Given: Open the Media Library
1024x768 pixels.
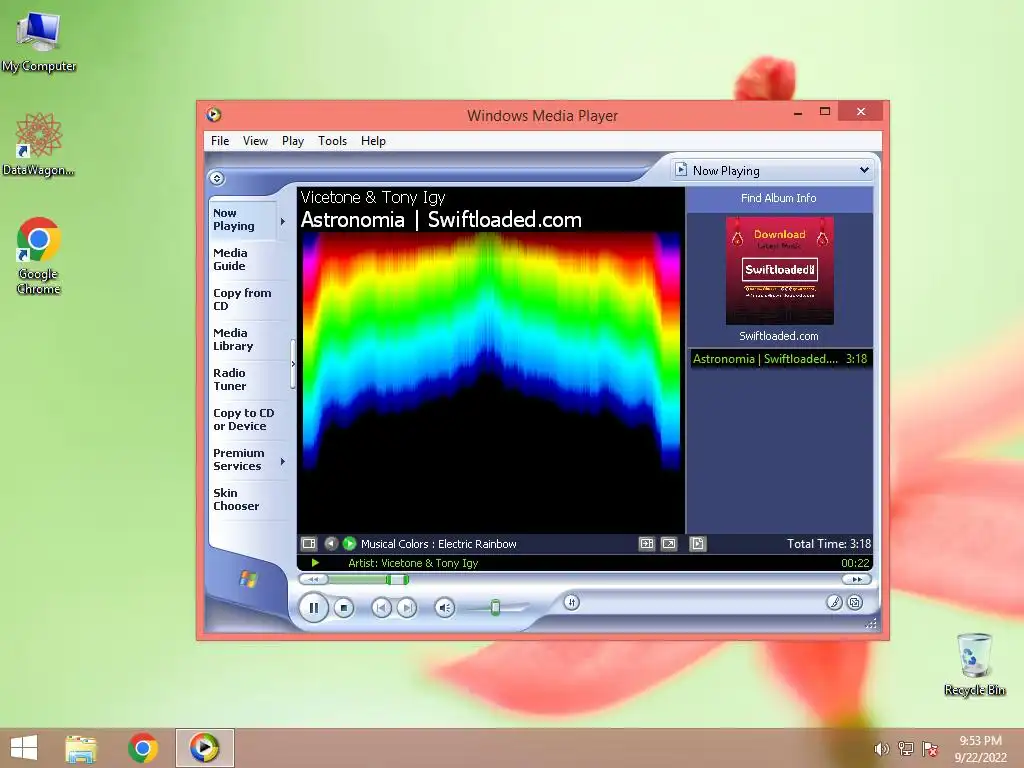Looking at the screenshot, I should point(232,340).
